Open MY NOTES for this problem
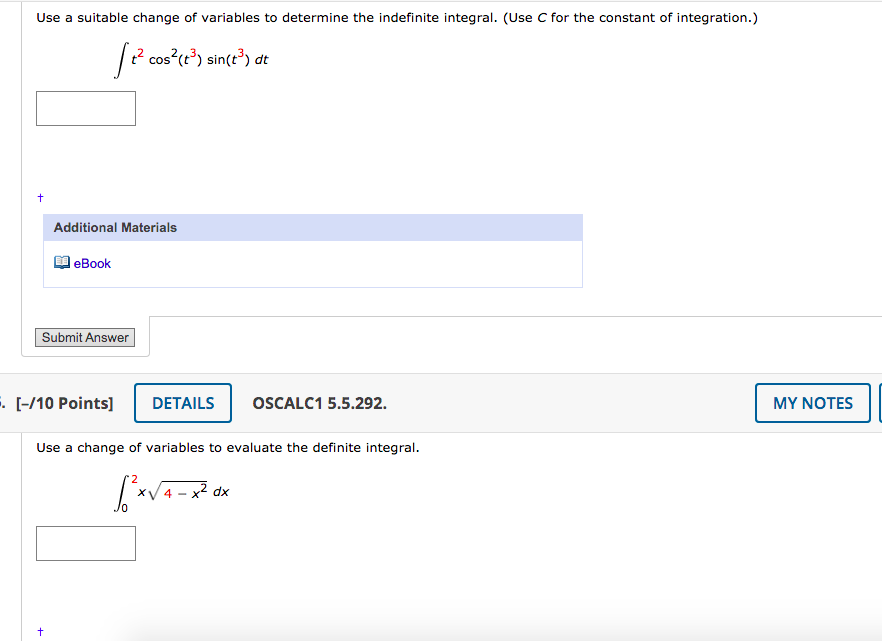This screenshot has width=882, height=641. pos(812,403)
